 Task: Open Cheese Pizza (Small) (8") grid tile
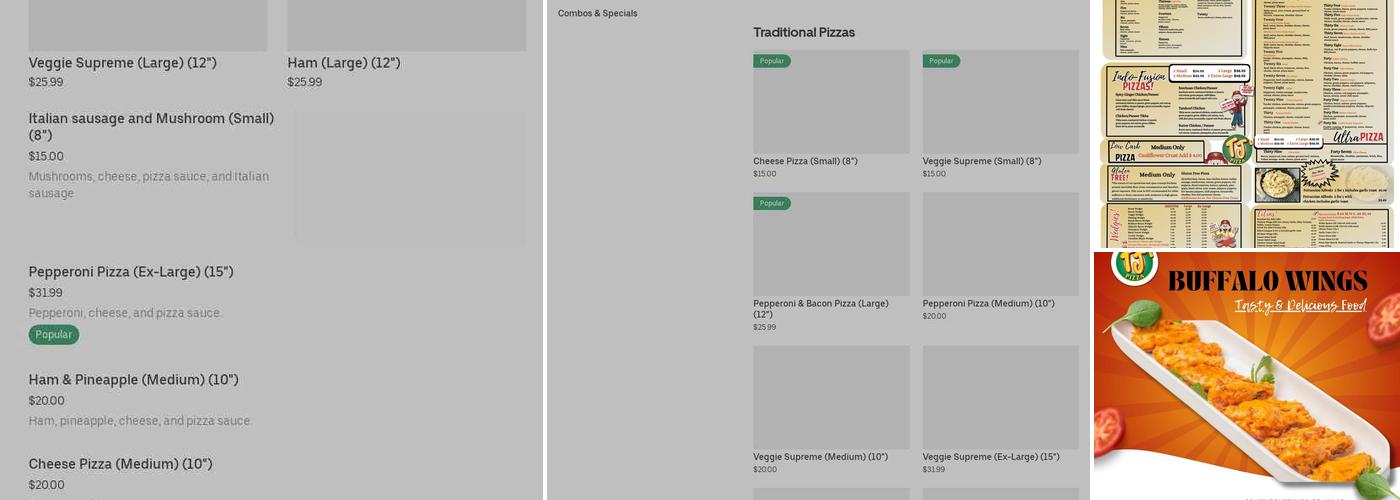(x=831, y=110)
